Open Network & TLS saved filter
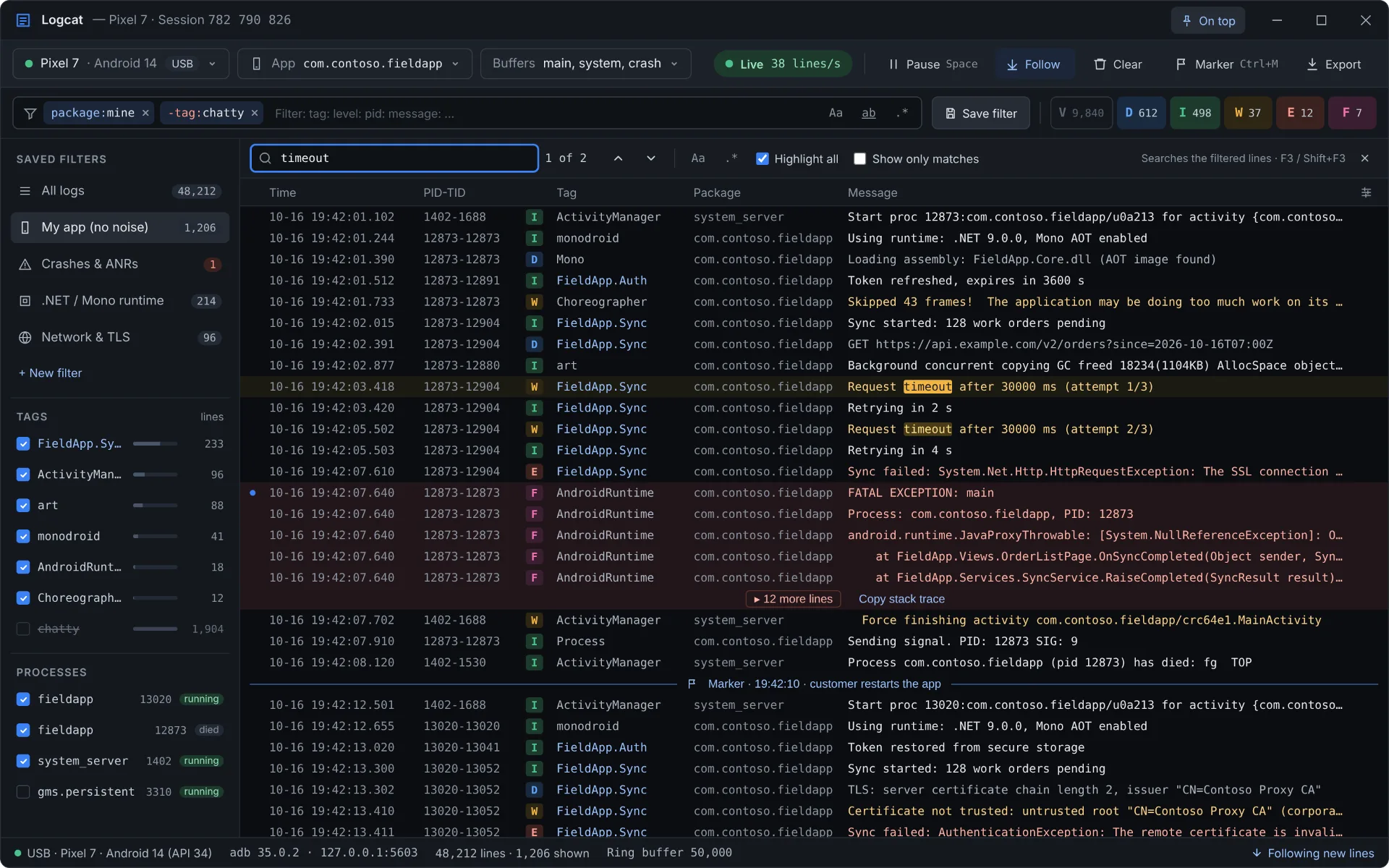This screenshot has height=868, width=1389. tap(120, 337)
